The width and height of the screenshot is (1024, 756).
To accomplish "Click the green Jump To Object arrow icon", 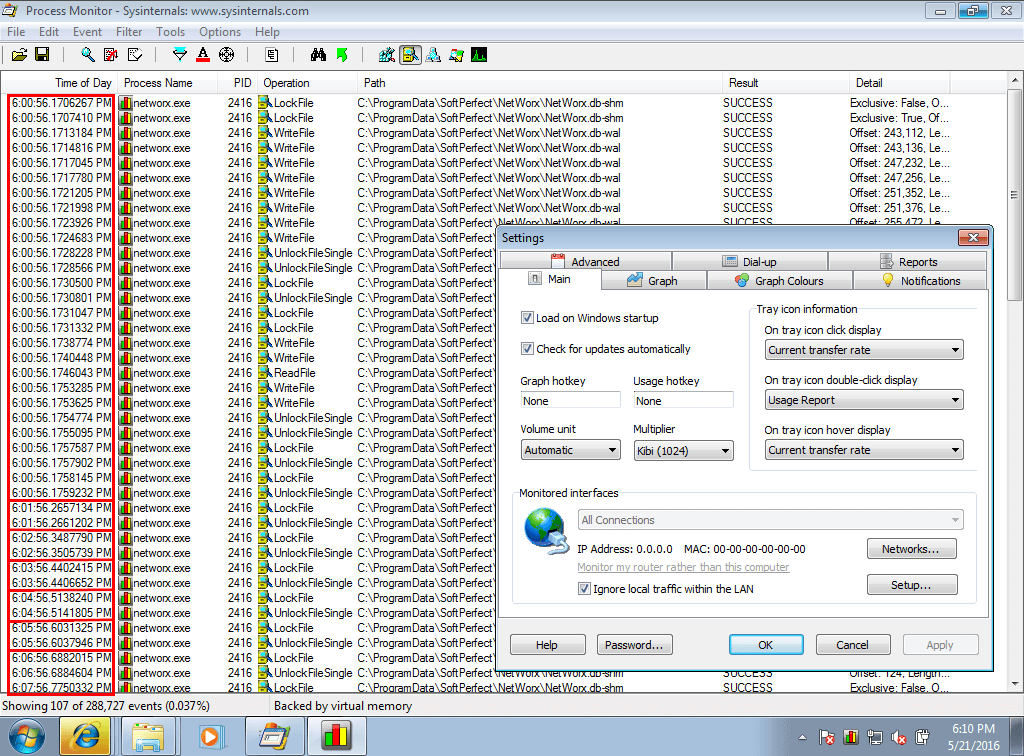I will (342, 55).
